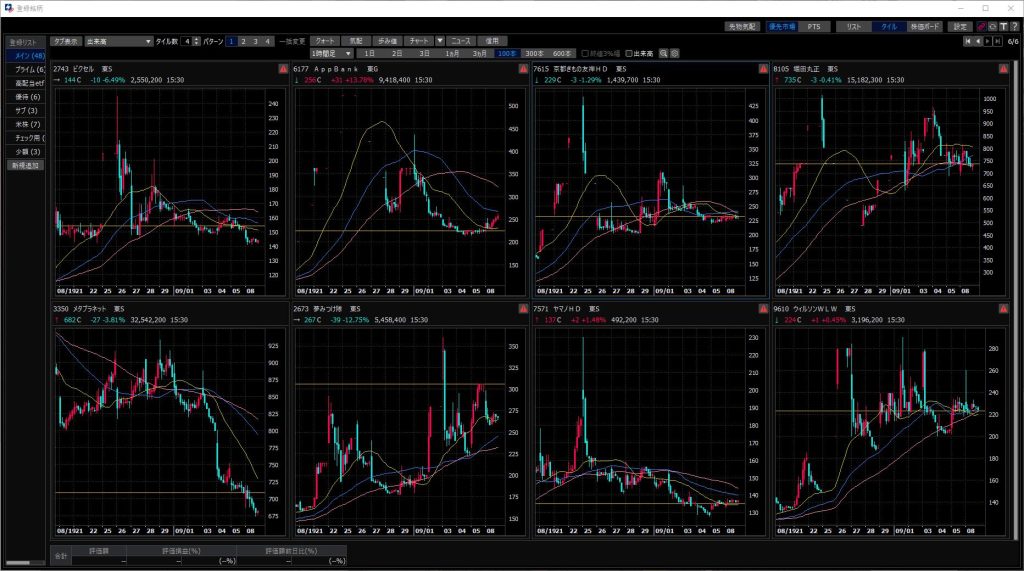Enable the 出来高 volume checkbox
Image resolution: width=1024 pixels, height=571 pixels.
627,52
